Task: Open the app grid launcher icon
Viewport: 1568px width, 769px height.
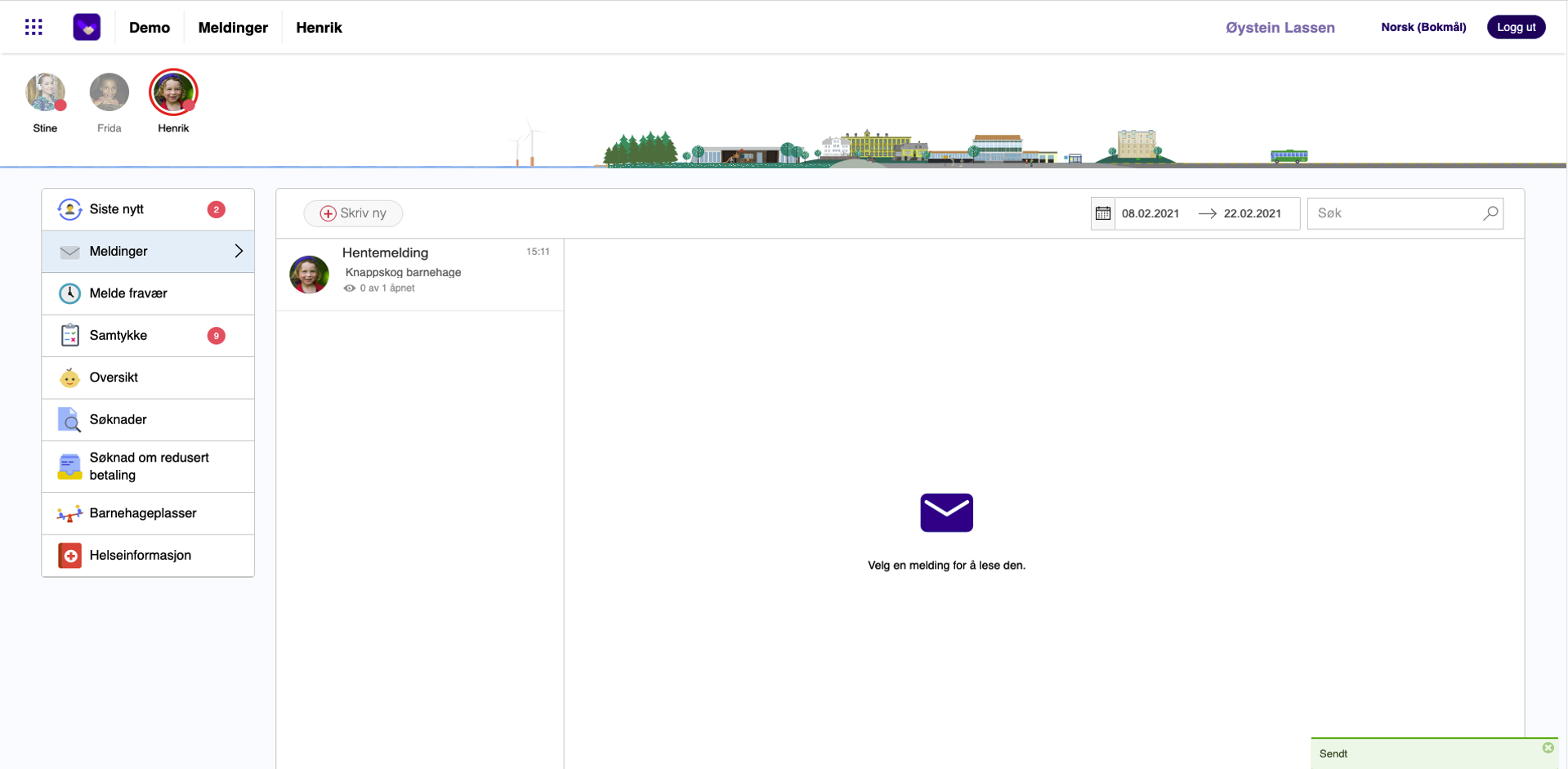Action: click(x=34, y=27)
